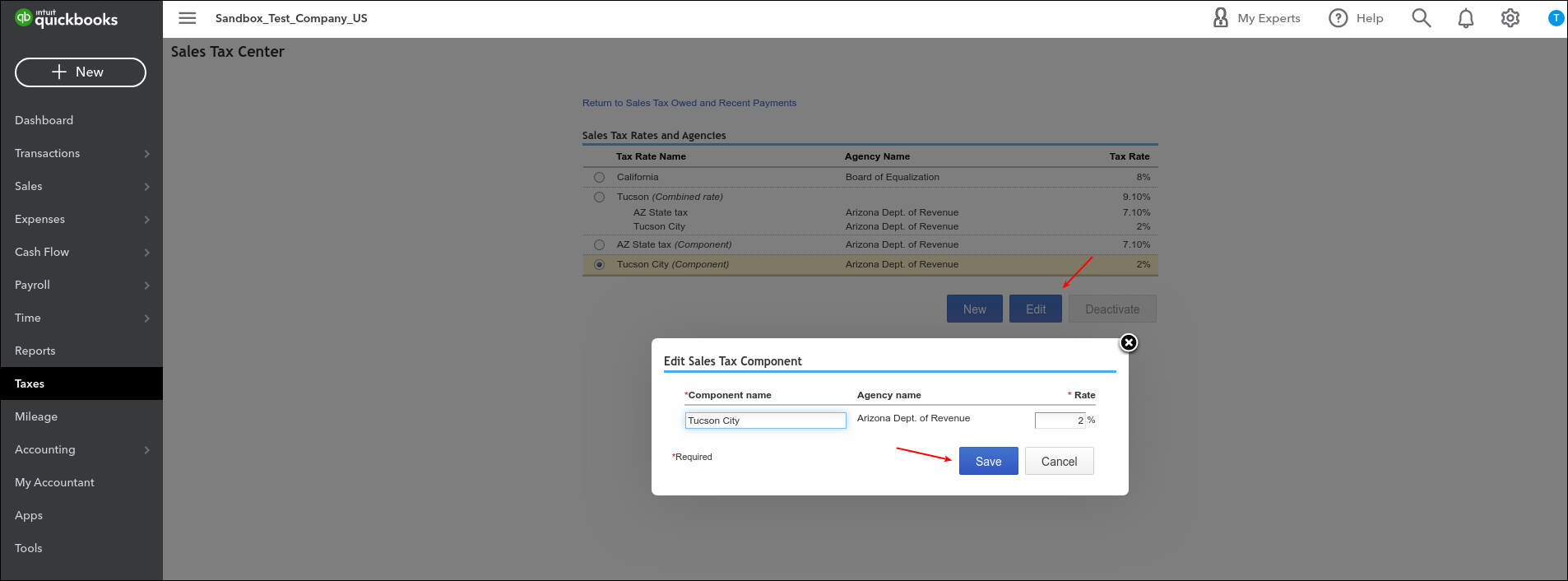Open the Taxes menu item
The height and width of the screenshot is (581, 1568).
click(x=81, y=383)
